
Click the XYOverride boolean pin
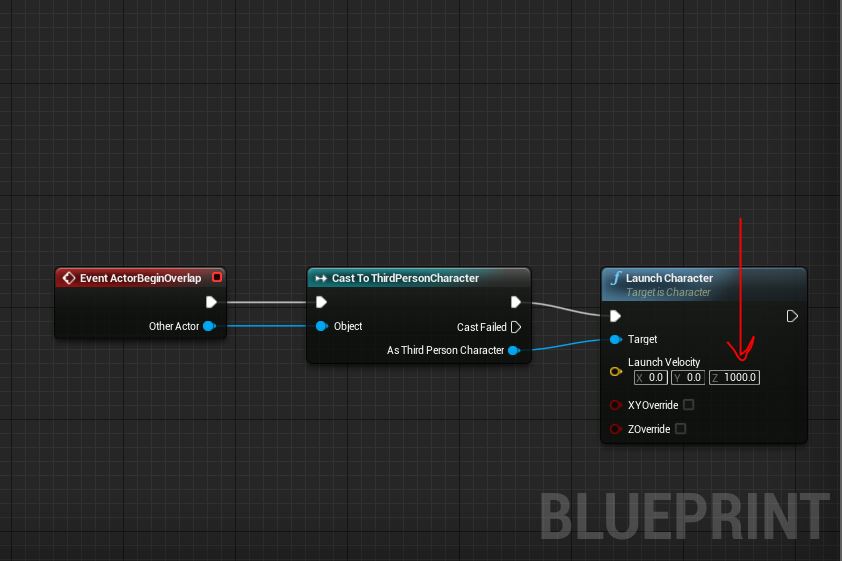(x=615, y=405)
